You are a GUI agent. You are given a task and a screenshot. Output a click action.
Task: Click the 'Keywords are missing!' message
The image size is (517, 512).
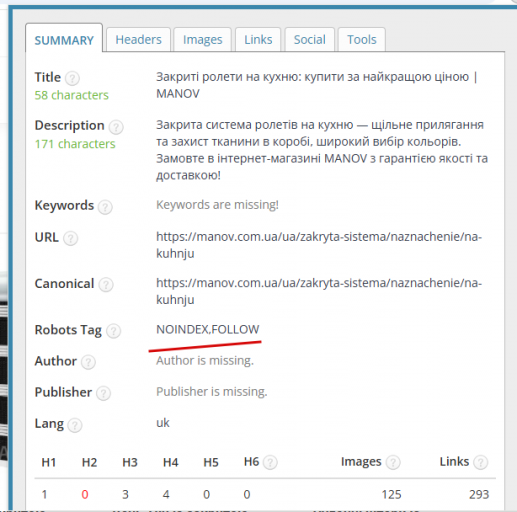[x=217, y=205]
